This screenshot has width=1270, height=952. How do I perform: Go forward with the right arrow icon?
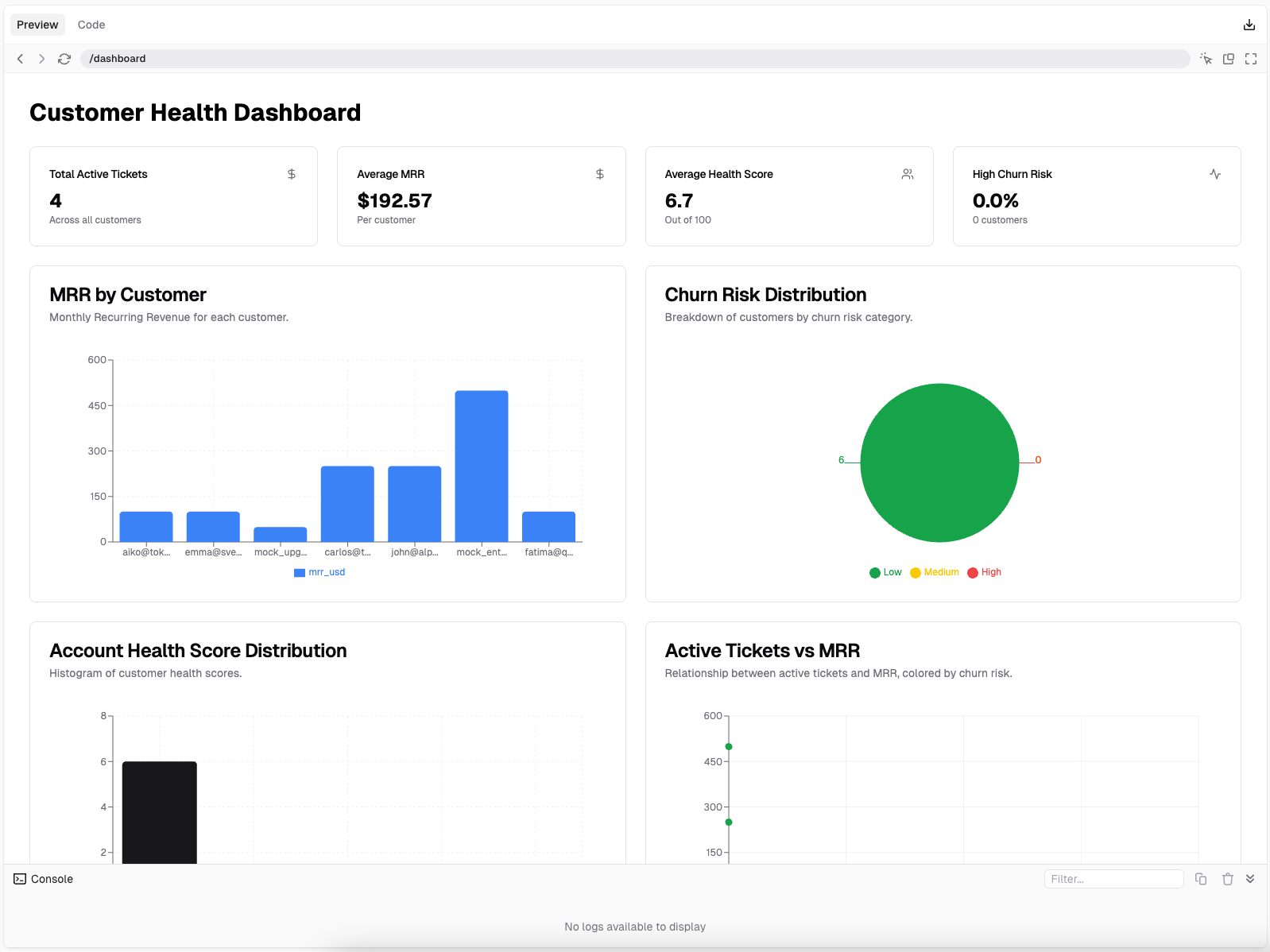point(42,59)
